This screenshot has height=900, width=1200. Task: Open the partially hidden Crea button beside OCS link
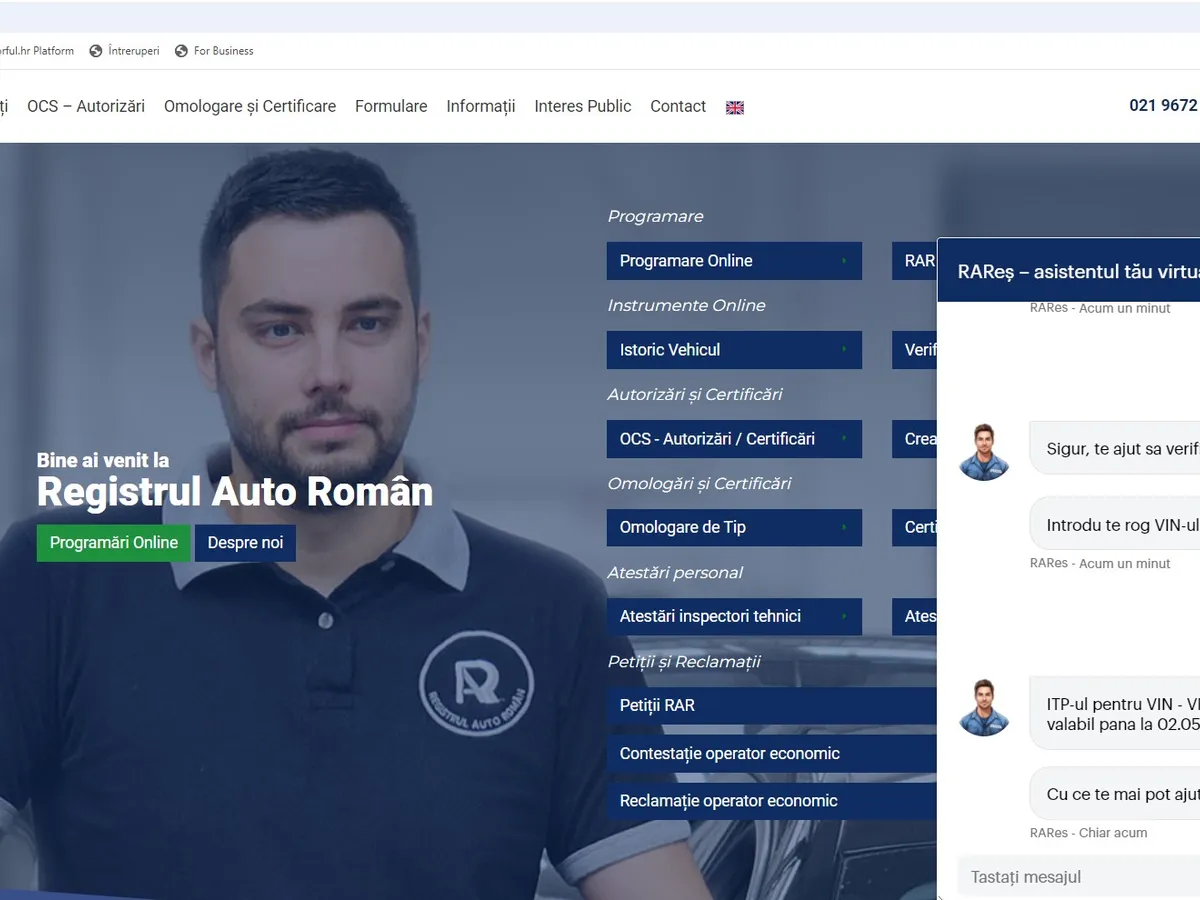click(915, 439)
